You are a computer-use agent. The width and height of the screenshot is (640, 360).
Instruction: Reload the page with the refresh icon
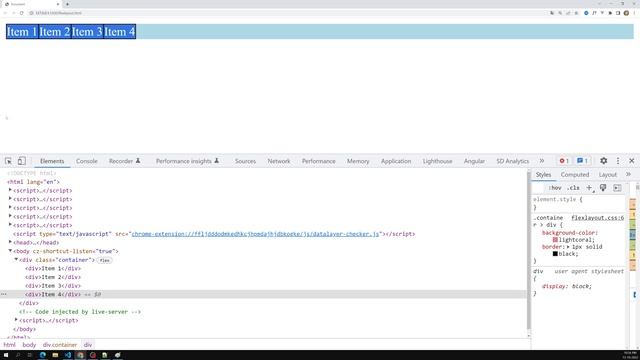click(x=22, y=13)
